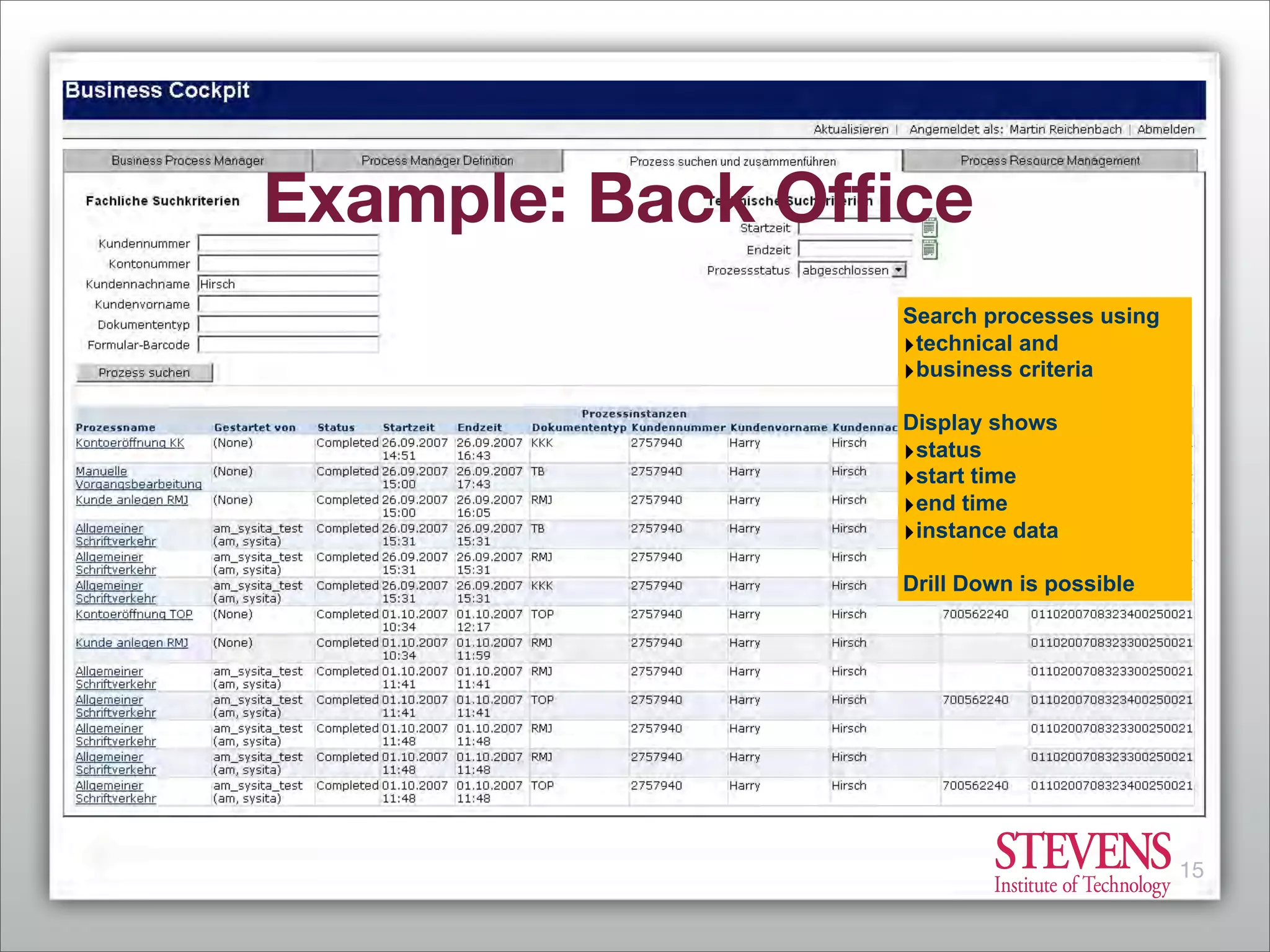Open the Endzeit calendar picker icon
This screenshot has height=952, width=1270.
(929, 250)
